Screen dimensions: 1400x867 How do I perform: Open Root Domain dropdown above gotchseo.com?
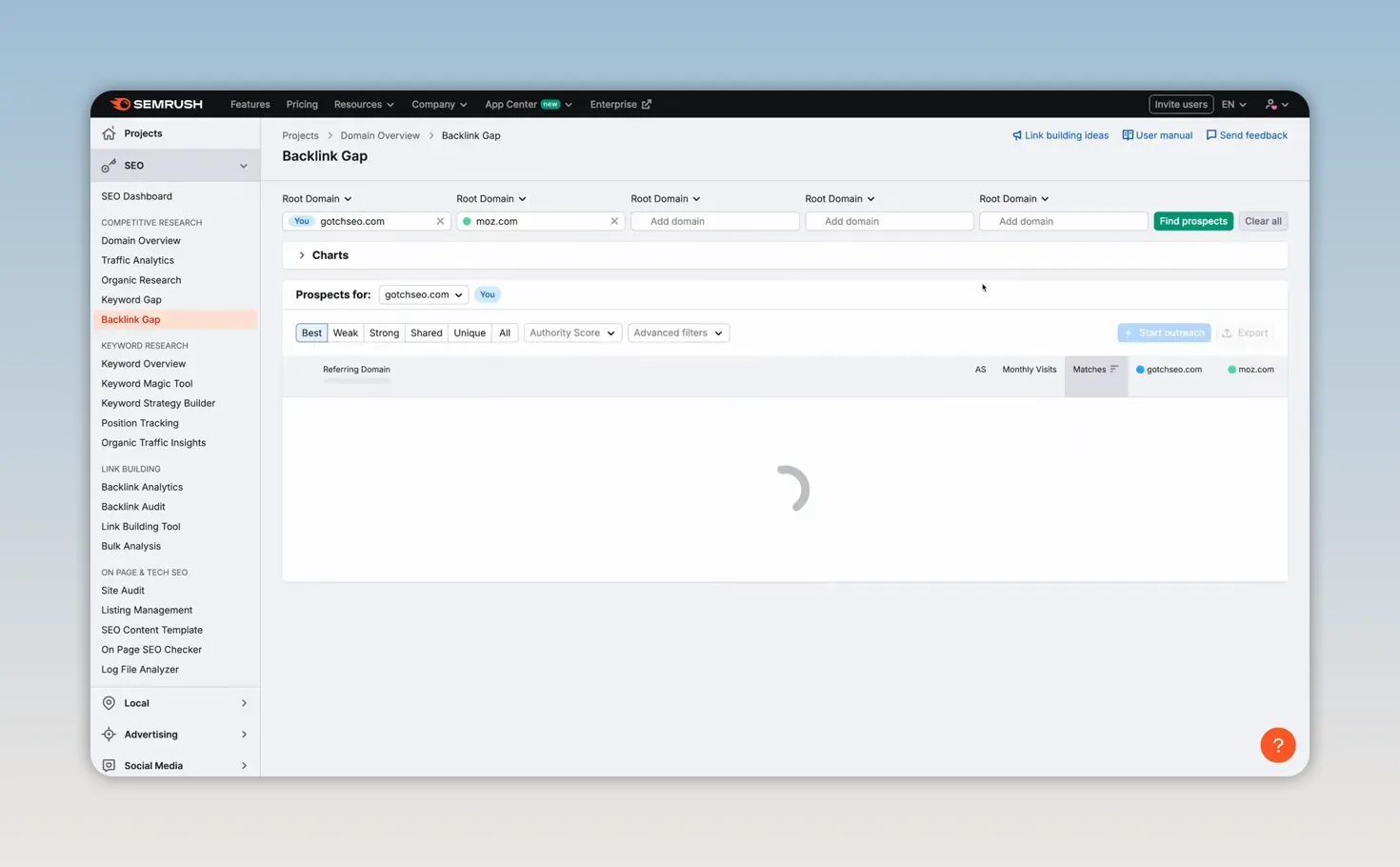coord(317,199)
